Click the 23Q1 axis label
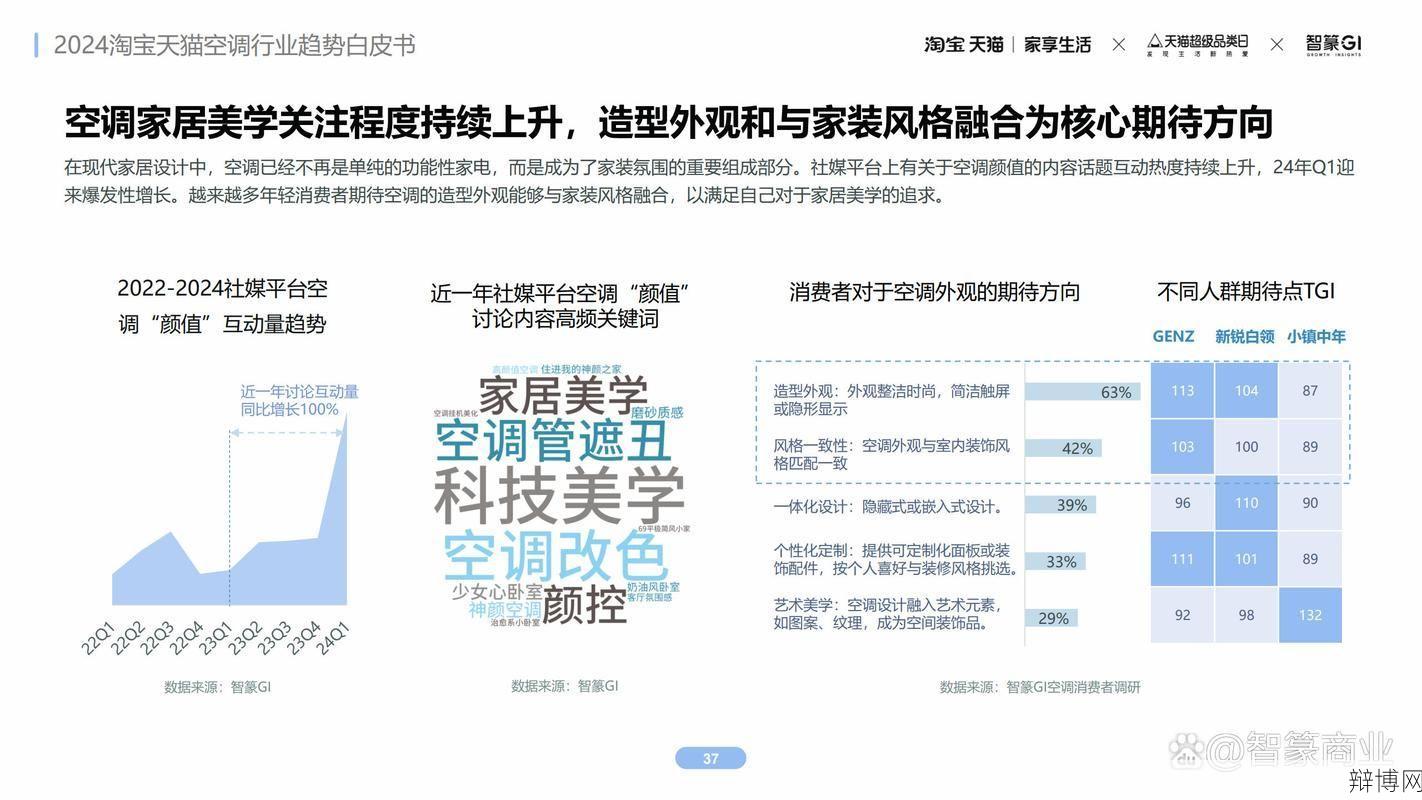 tap(216, 637)
